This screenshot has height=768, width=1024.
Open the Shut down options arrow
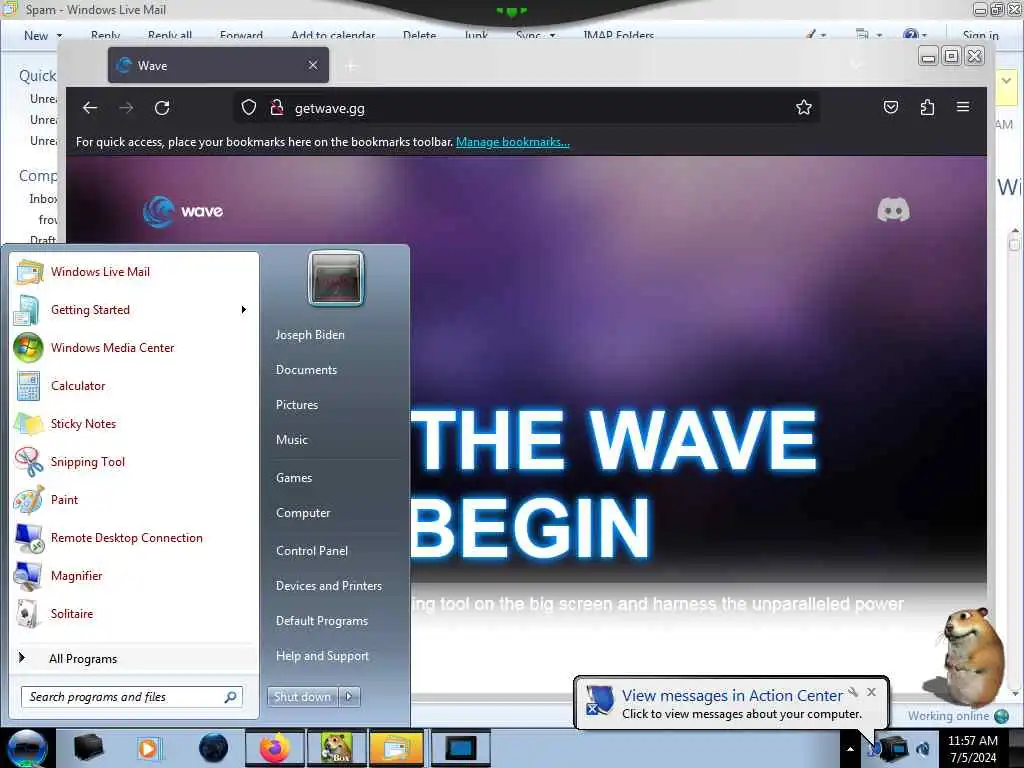pos(349,697)
